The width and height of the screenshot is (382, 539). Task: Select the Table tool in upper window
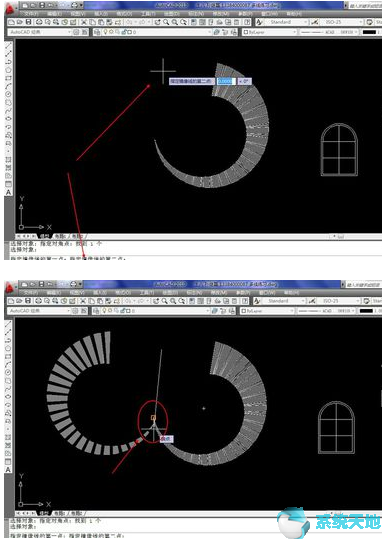9,184
